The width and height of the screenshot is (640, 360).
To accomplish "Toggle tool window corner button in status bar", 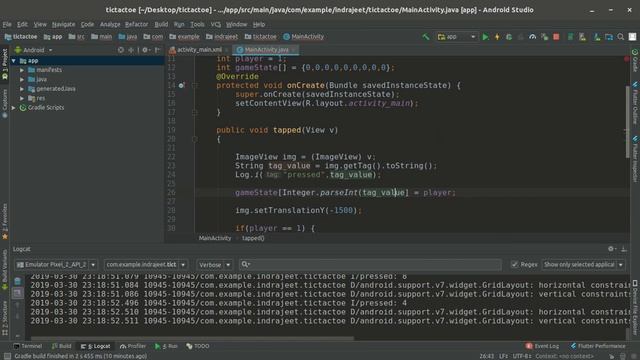I will tap(7, 356).
